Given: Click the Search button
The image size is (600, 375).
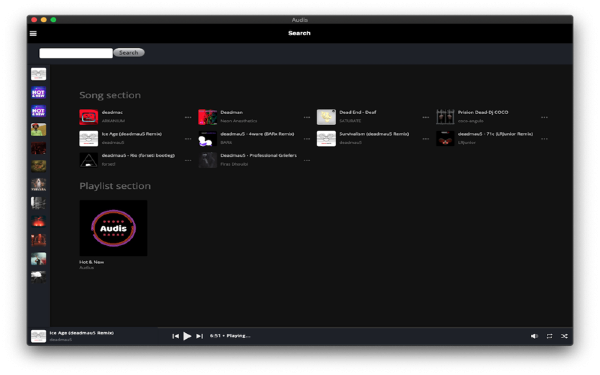Looking at the screenshot, I should 129,52.
